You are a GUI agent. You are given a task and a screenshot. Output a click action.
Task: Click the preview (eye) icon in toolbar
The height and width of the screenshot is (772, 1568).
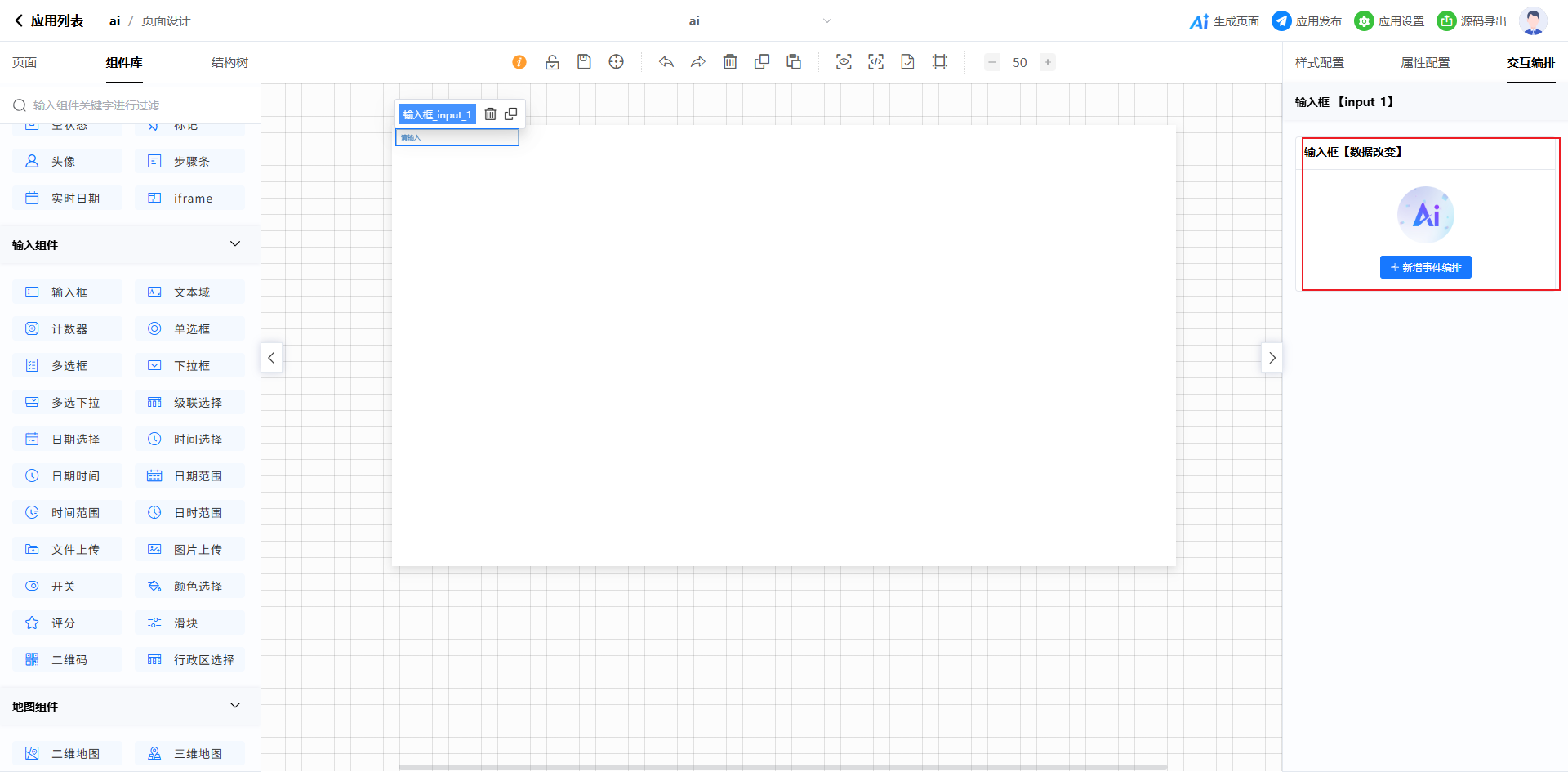click(x=844, y=62)
